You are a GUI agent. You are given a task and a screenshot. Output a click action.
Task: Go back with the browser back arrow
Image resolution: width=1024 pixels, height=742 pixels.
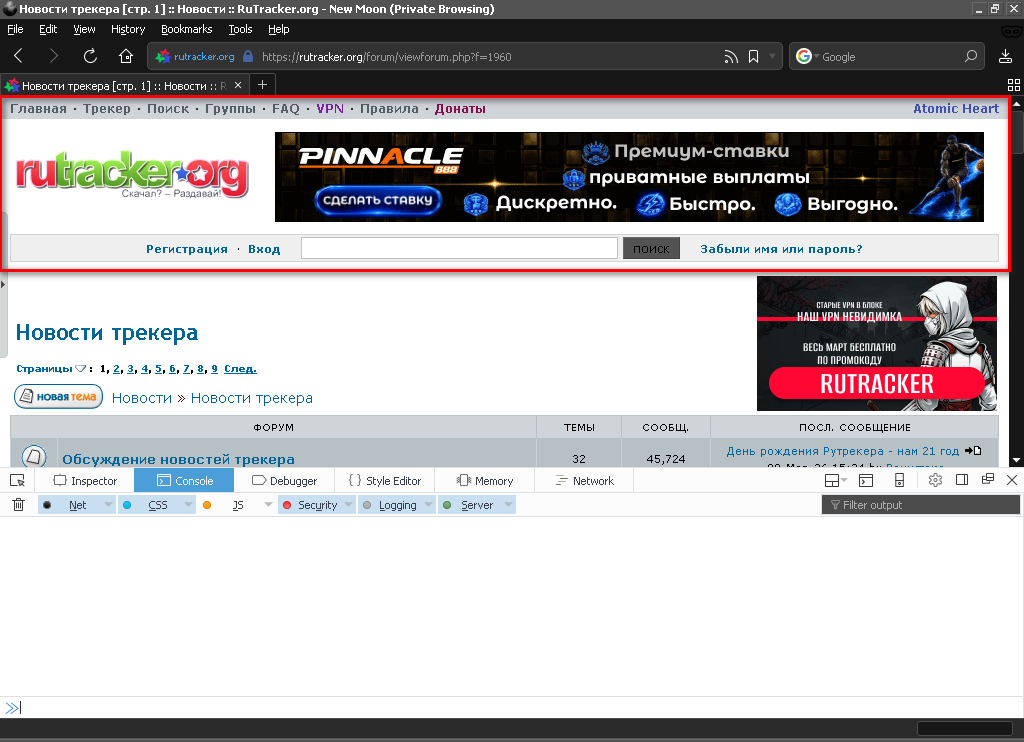click(x=19, y=56)
